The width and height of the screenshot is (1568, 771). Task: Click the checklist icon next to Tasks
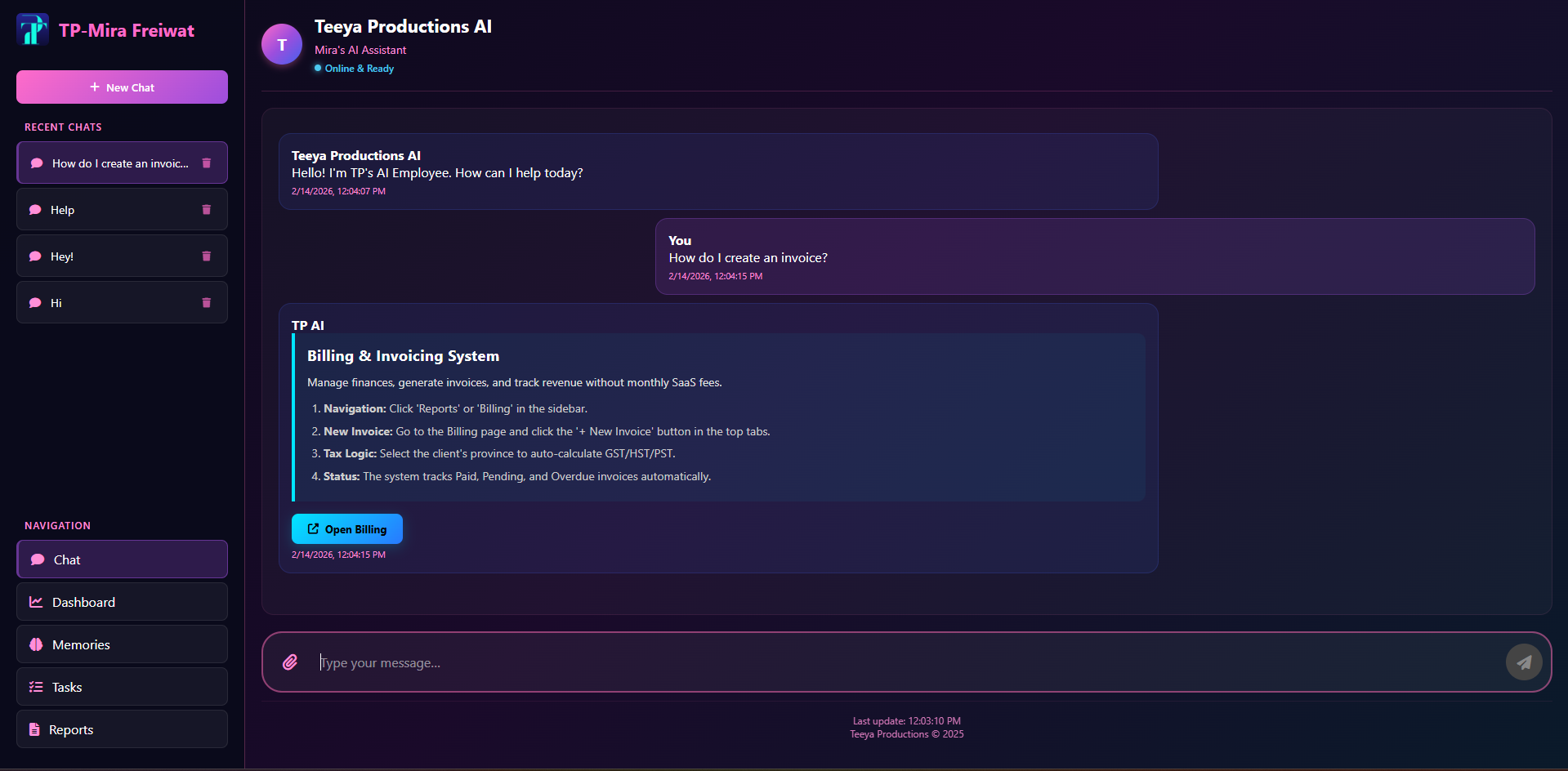(x=37, y=687)
